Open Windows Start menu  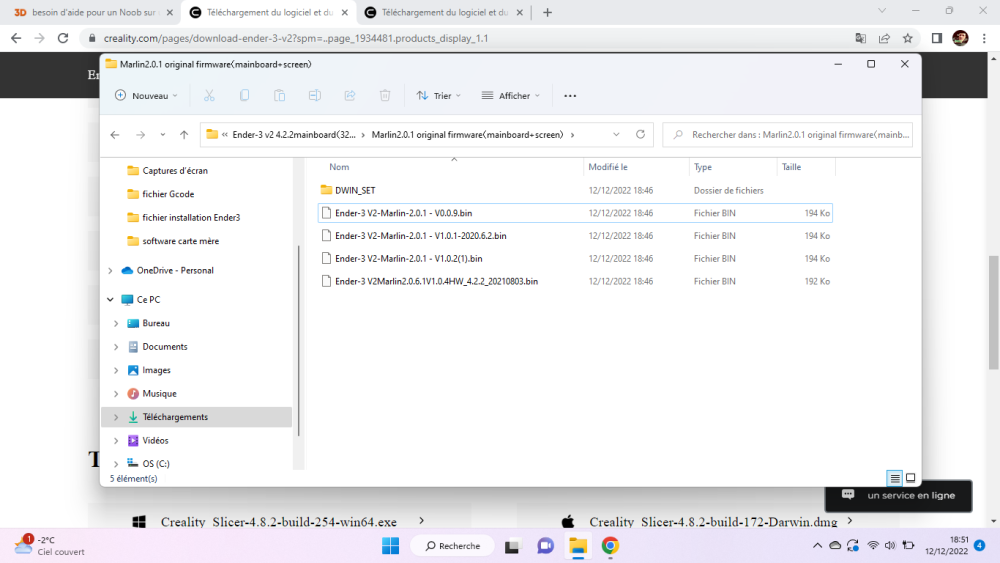[x=390, y=546]
